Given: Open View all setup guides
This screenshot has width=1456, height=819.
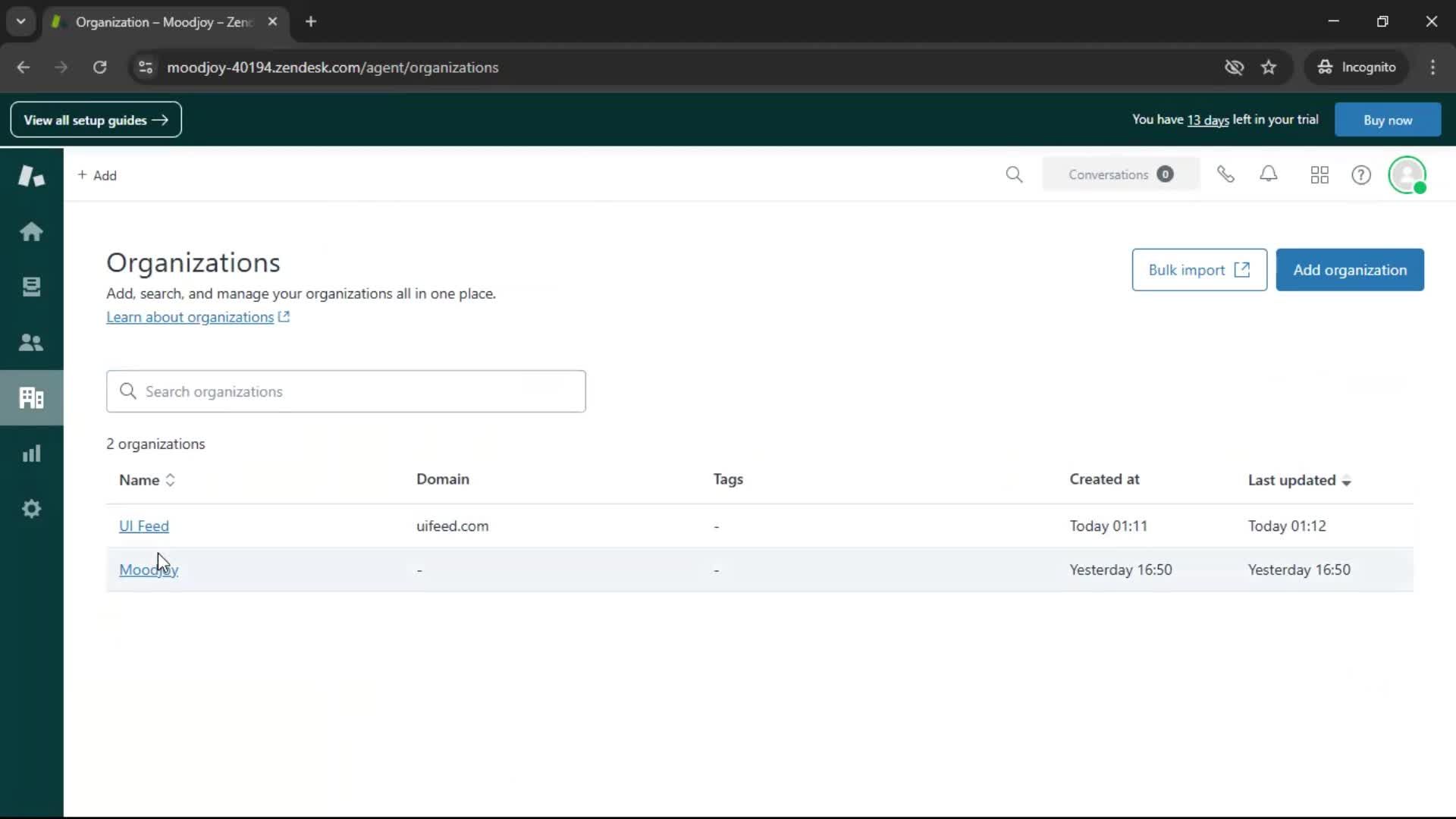Looking at the screenshot, I should coord(96,120).
